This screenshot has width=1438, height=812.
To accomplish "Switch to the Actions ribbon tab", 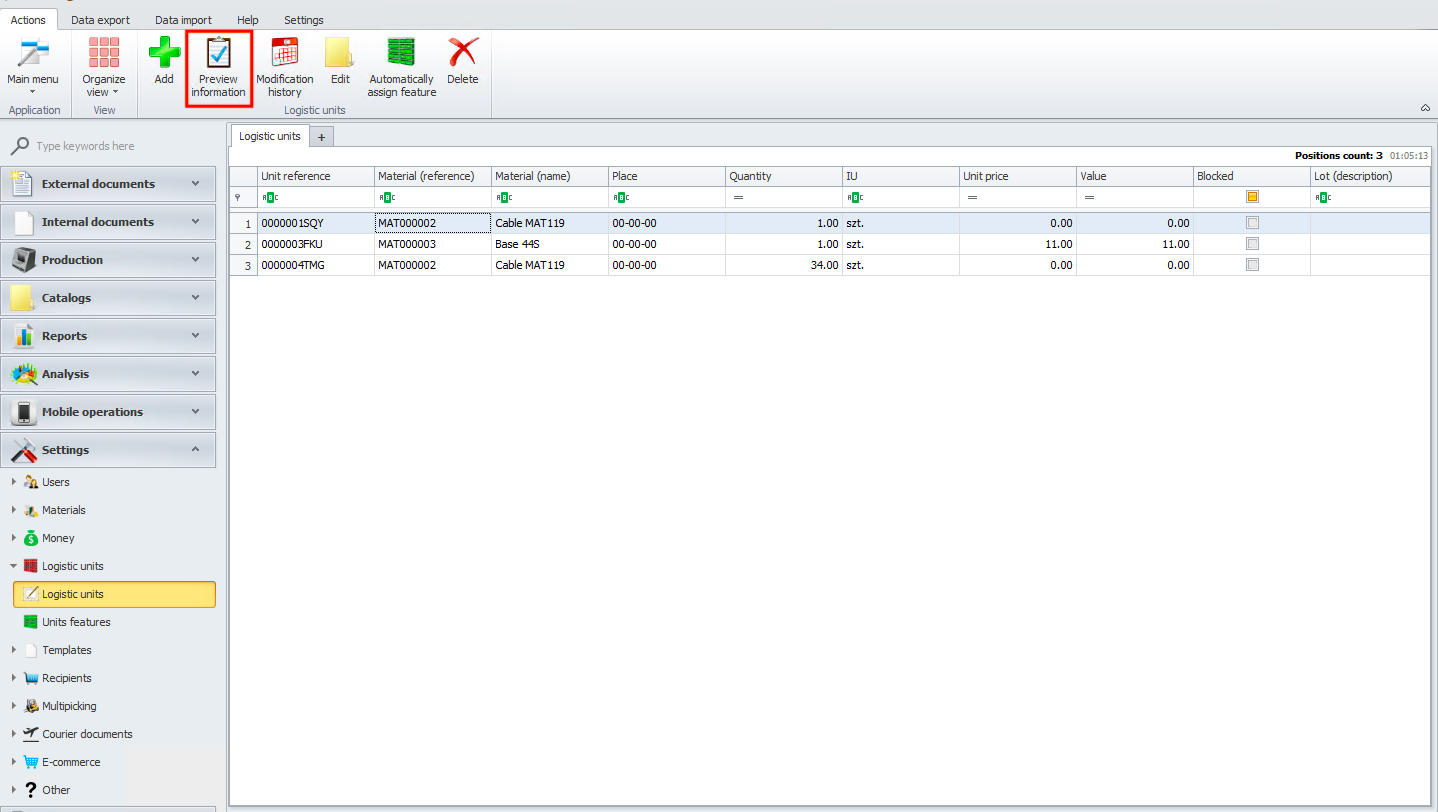I will click(x=29, y=20).
